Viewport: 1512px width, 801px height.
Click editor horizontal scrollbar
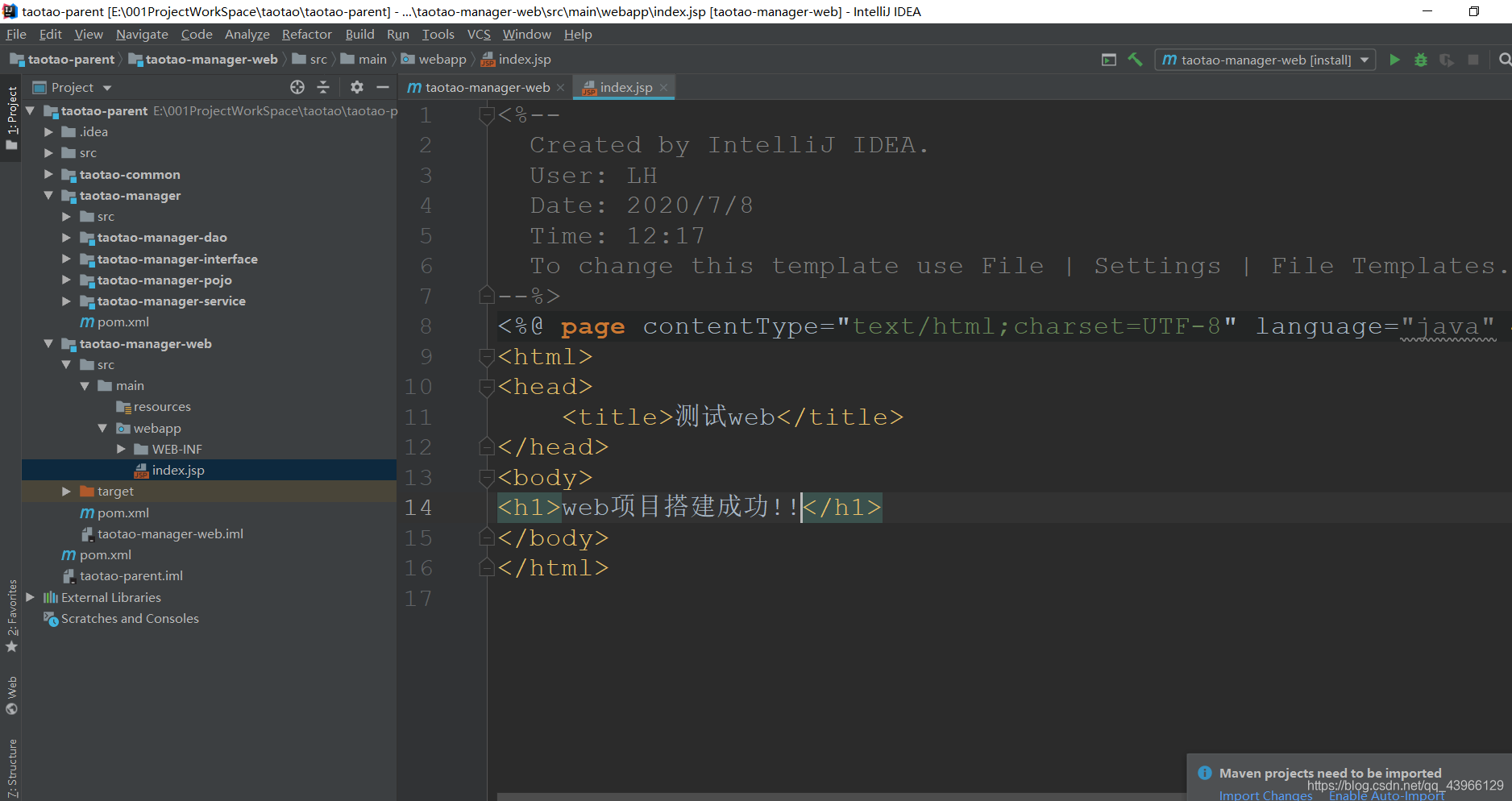(x=841, y=797)
